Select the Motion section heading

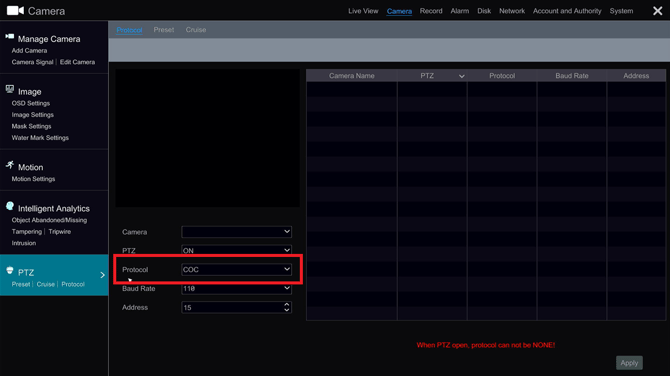[30, 167]
